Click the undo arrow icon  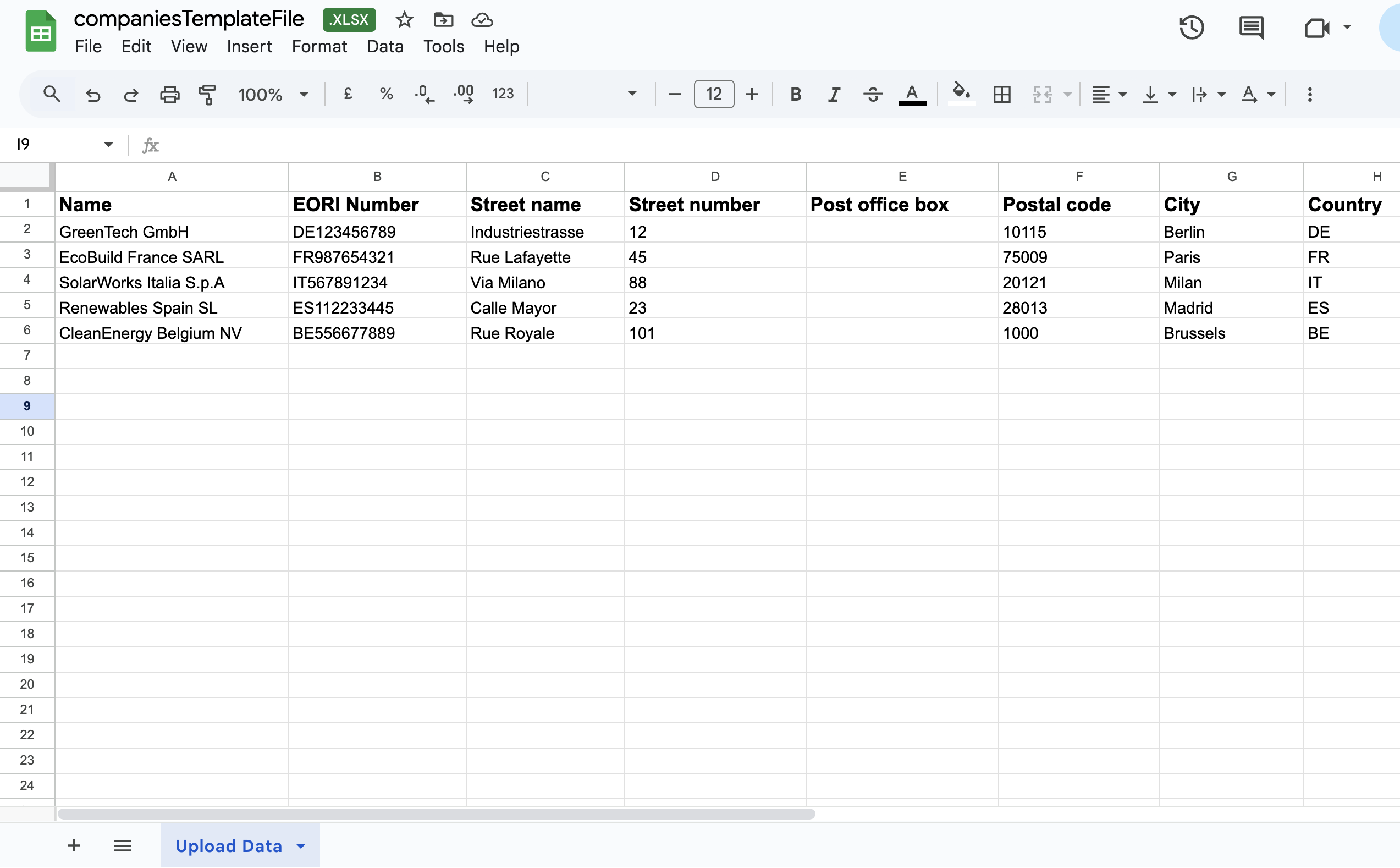[x=93, y=94]
